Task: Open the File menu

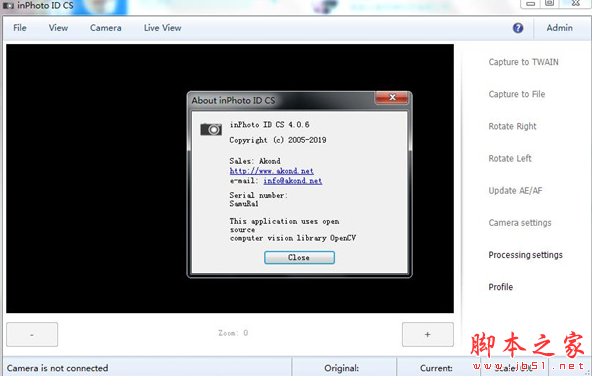Action: tap(20, 28)
